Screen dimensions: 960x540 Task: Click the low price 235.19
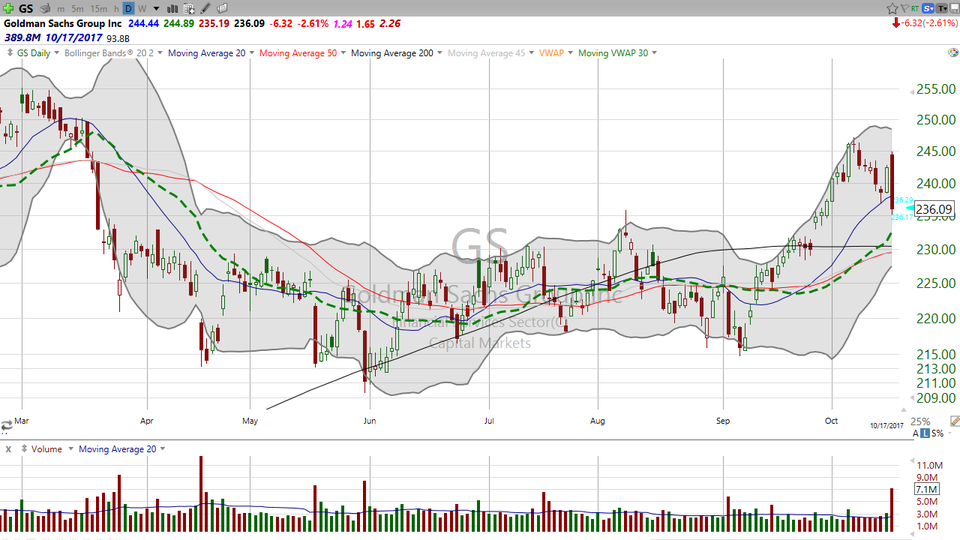click(x=214, y=23)
